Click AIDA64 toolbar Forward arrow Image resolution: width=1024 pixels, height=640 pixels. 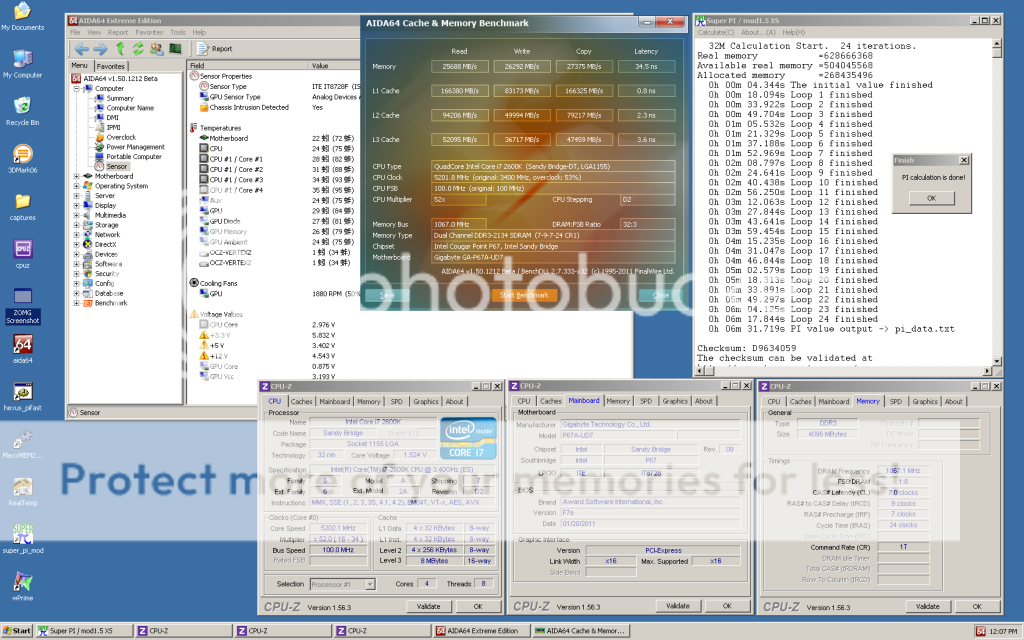[x=100, y=49]
